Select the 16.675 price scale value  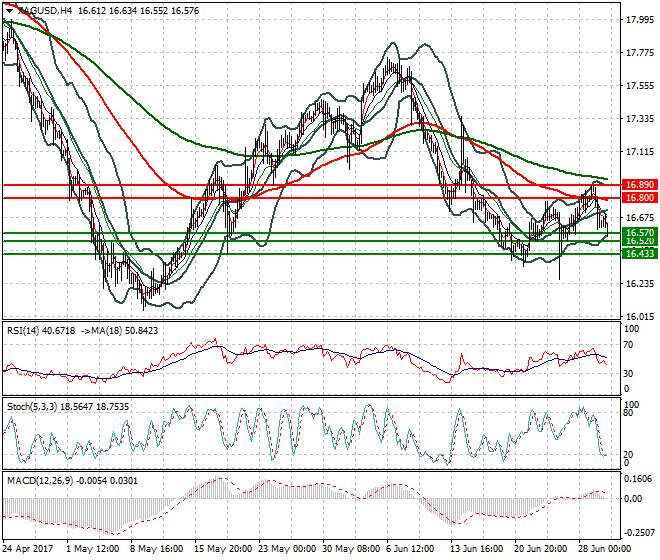click(x=640, y=218)
